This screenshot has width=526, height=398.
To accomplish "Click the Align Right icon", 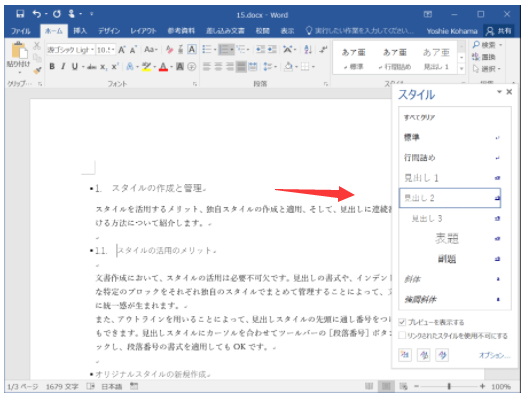I will tap(229, 66).
